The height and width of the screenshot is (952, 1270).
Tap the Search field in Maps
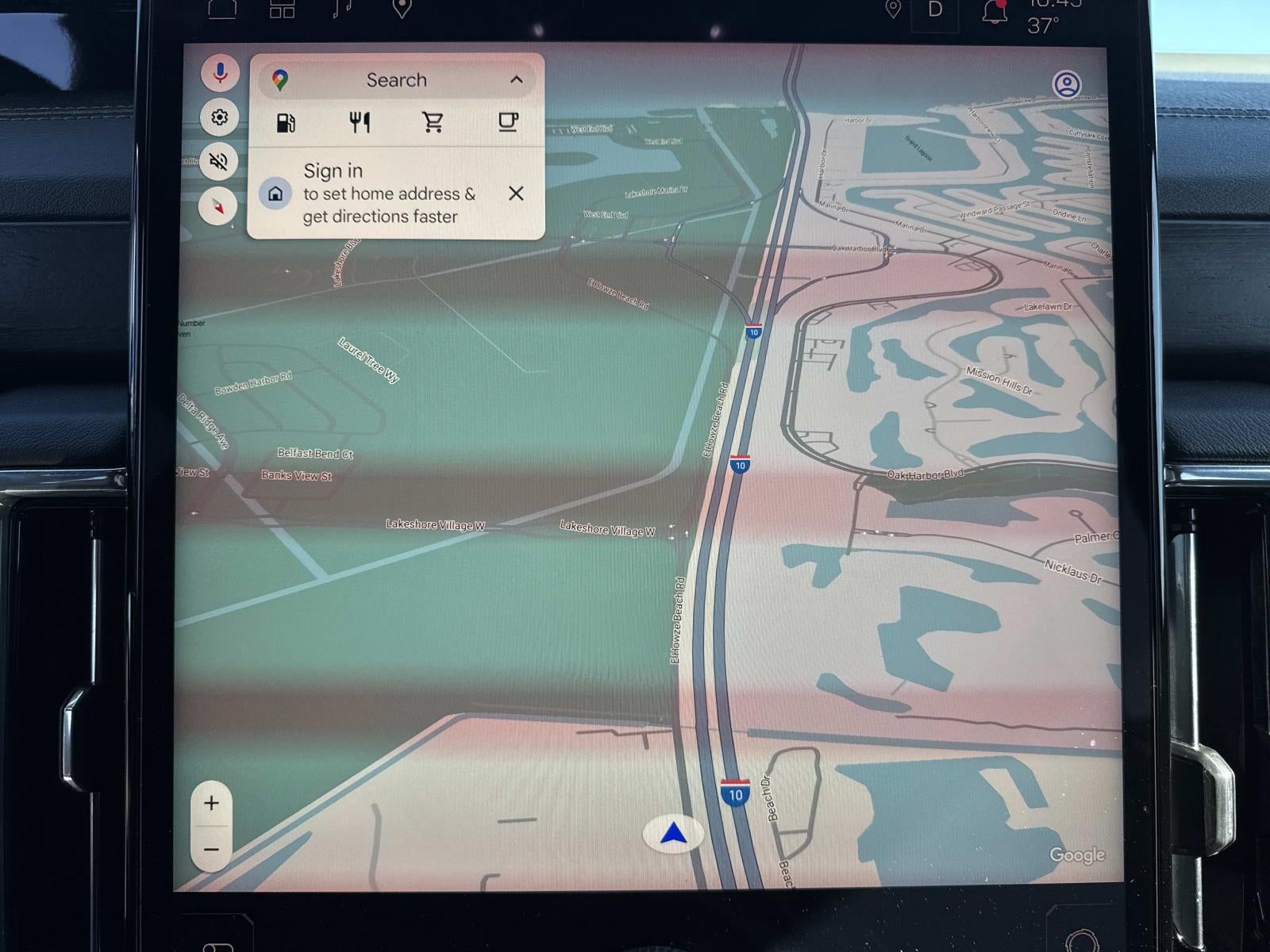point(396,80)
